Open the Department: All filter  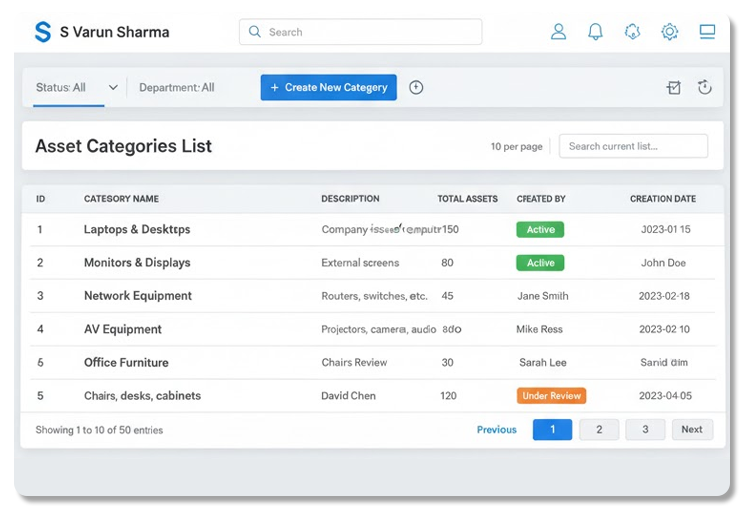click(177, 88)
